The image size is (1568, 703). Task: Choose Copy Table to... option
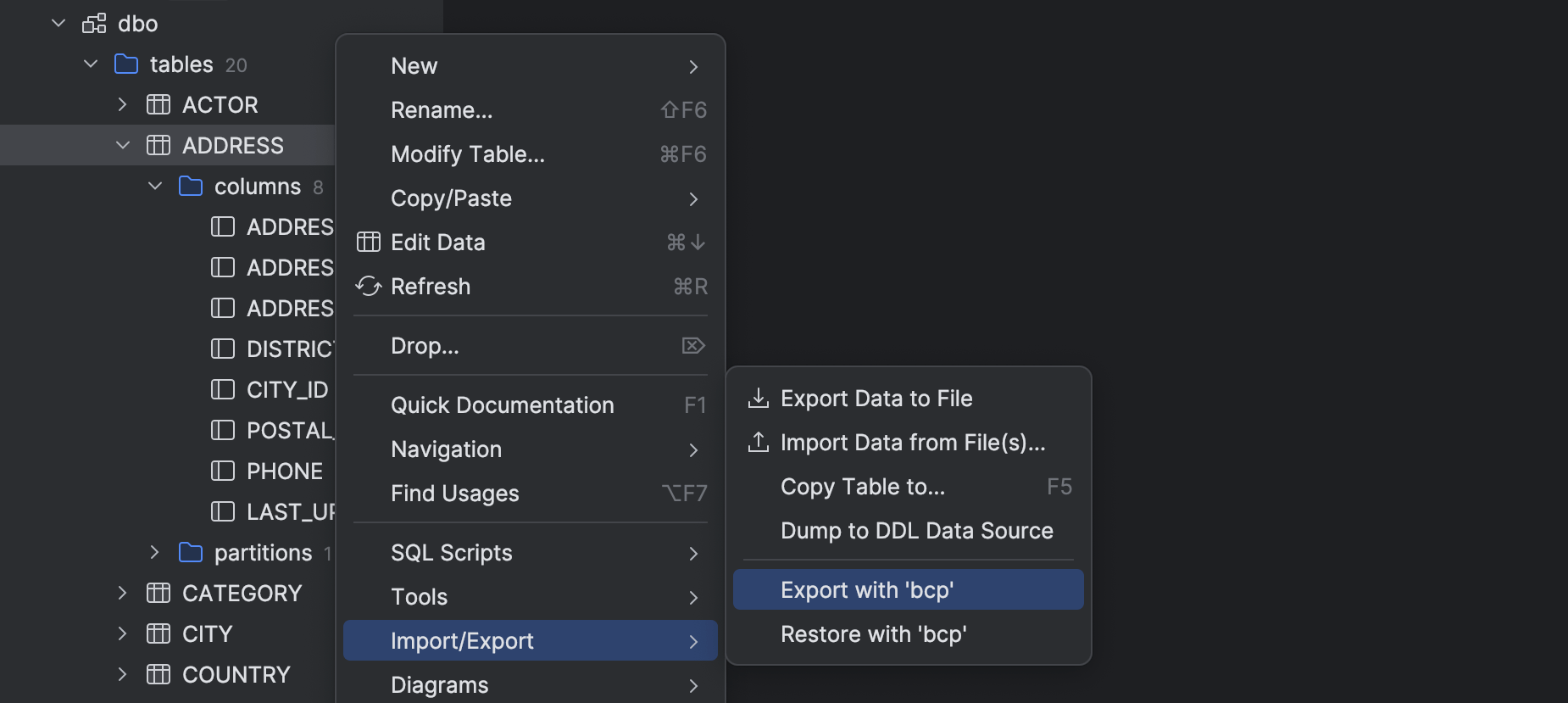coord(862,487)
